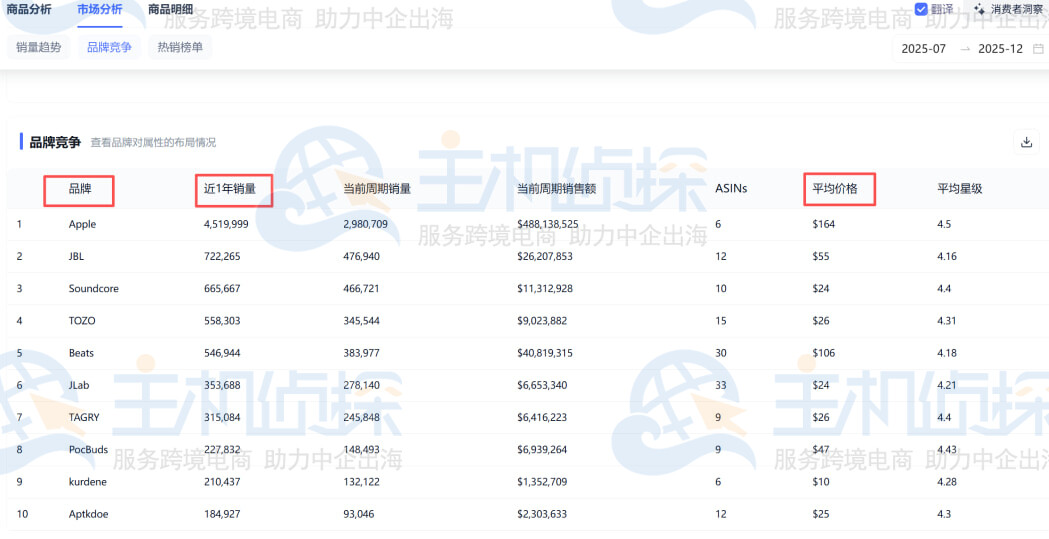Screen dimensions: 1049x539
Task: Click JLab's period sales 278,140
Action: tap(361, 385)
